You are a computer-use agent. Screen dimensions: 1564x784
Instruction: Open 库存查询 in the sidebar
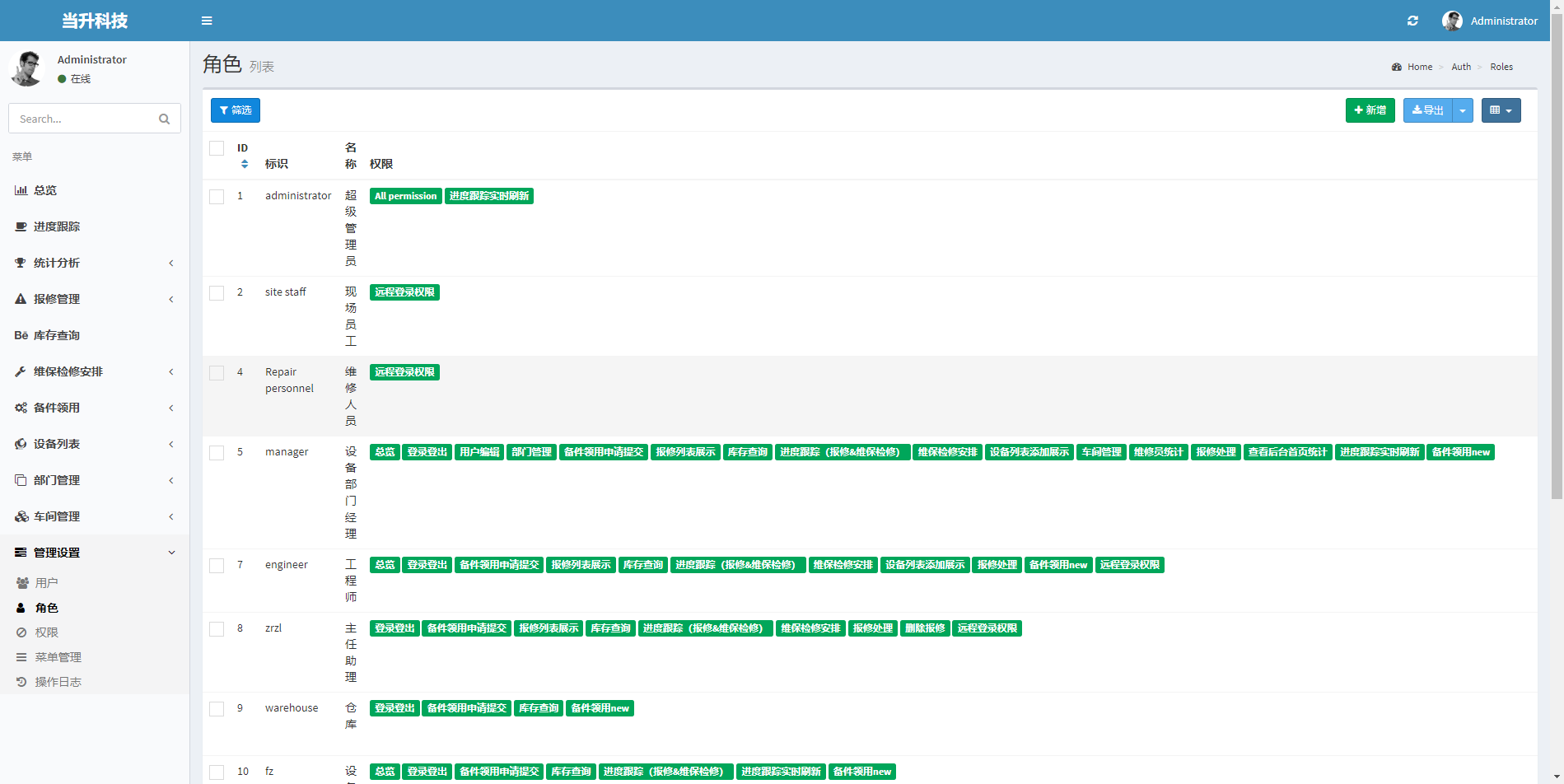click(56, 335)
